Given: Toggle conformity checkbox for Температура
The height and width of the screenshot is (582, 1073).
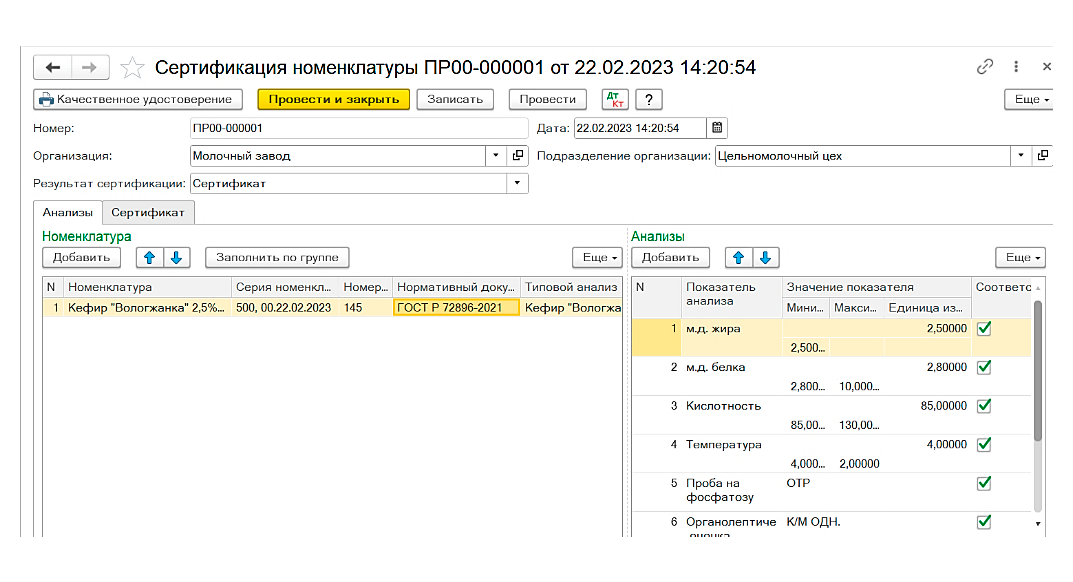Looking at the screenshot, I should 984,445.
